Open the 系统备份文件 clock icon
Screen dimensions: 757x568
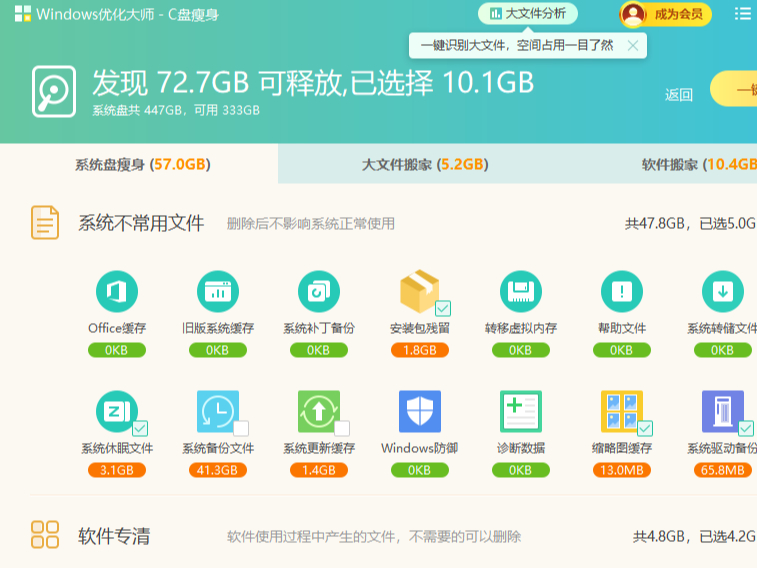coord(218,411)
